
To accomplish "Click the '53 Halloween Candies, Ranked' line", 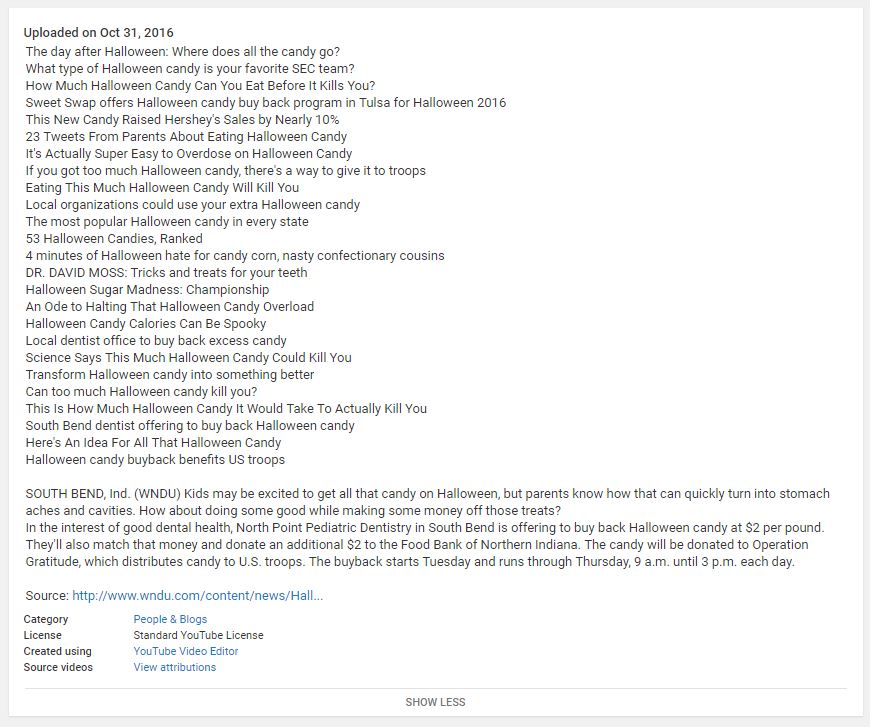I will pos(114,239).
